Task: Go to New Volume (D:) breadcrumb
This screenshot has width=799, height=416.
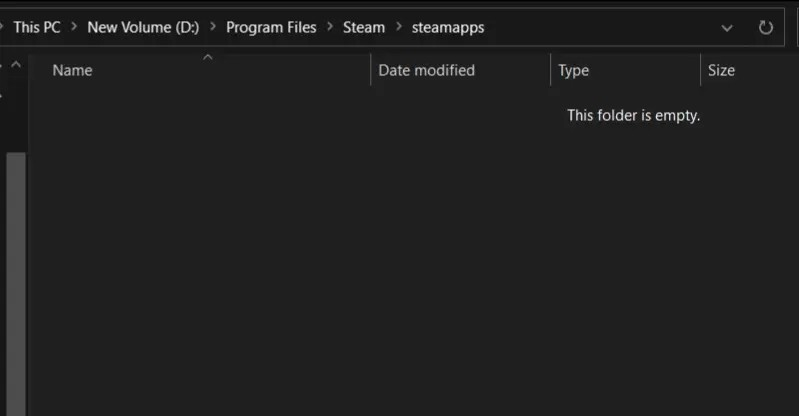Action: click(x=143, y=28)
